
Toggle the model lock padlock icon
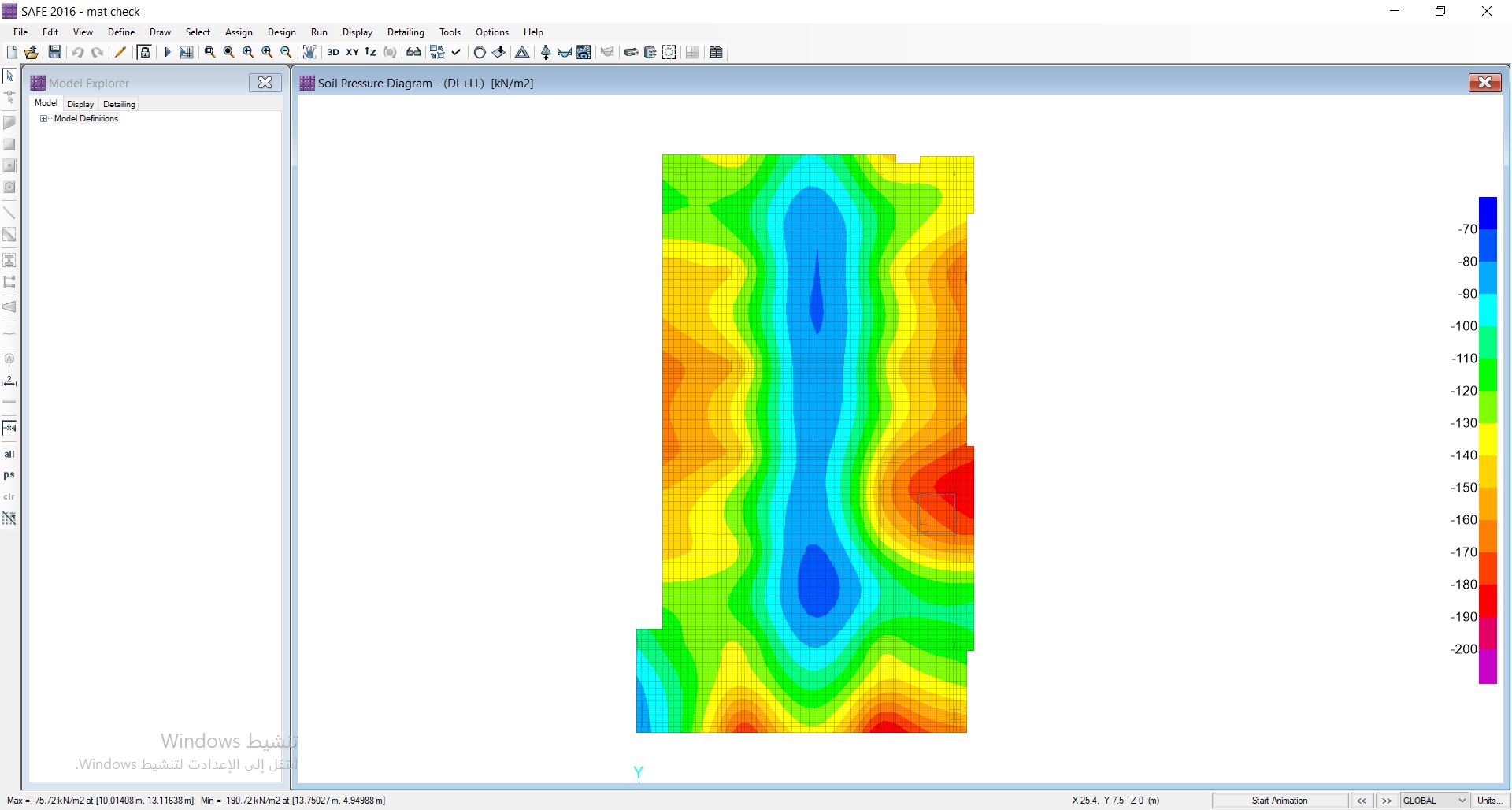click(144, 52)
